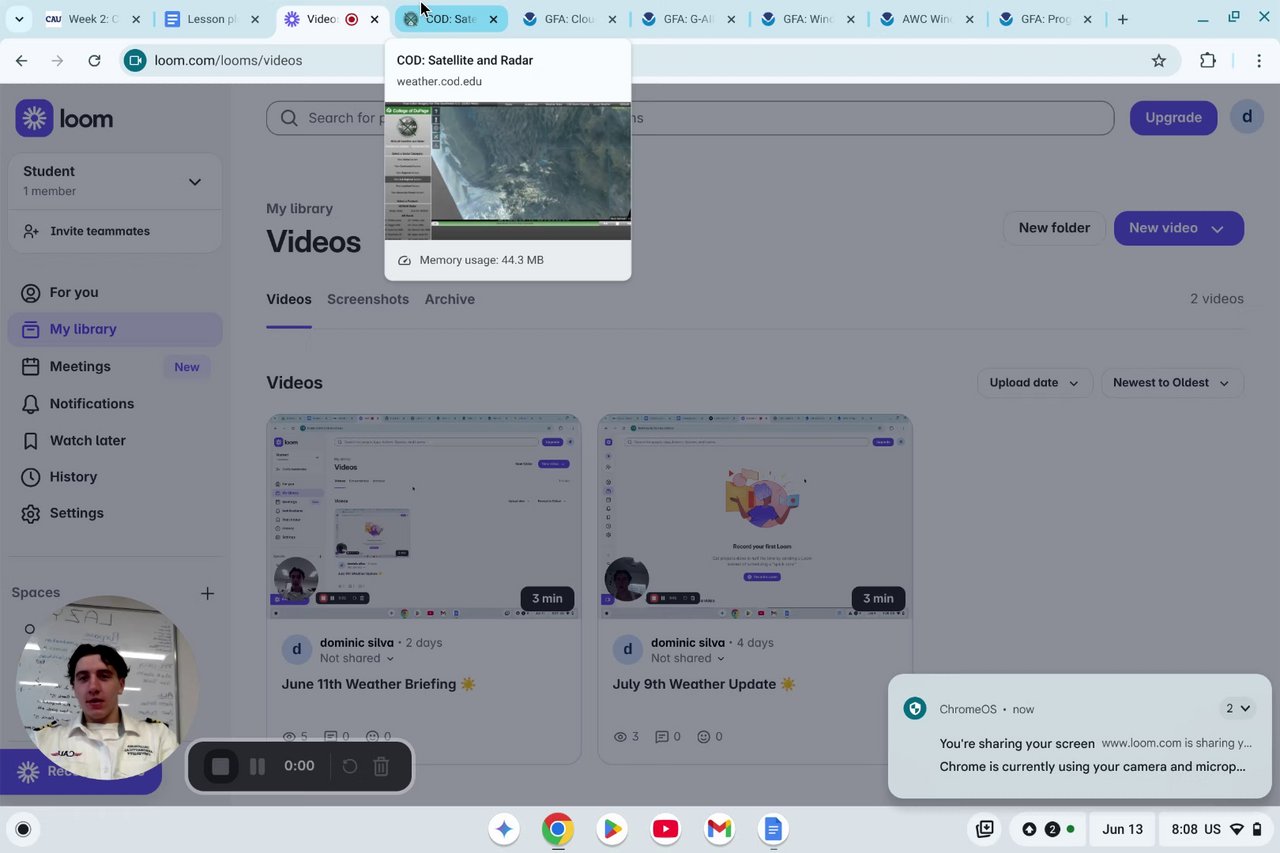Switch to the Week 2 browser tab
This screenshot has height=853, width=1280.
[x=95, y=19]
